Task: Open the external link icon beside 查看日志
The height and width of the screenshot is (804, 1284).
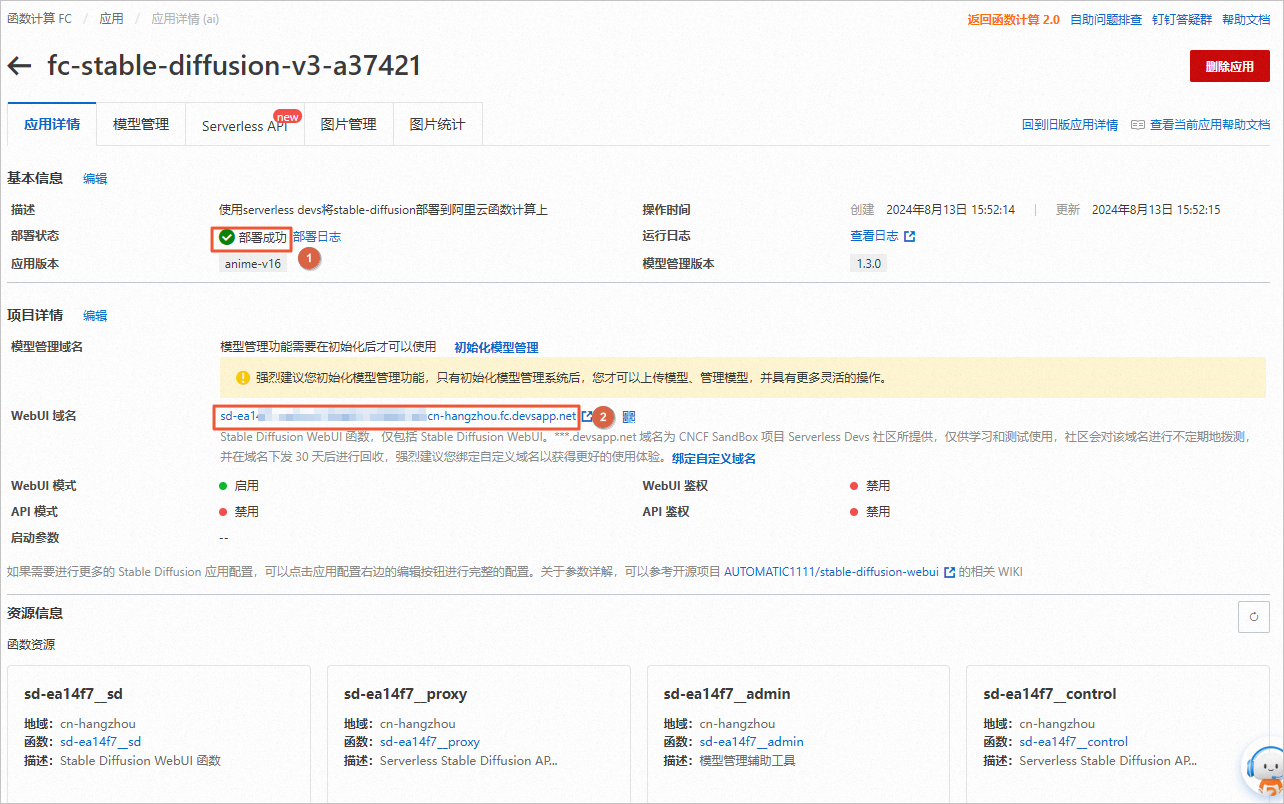Action: (x=909, y=237)
